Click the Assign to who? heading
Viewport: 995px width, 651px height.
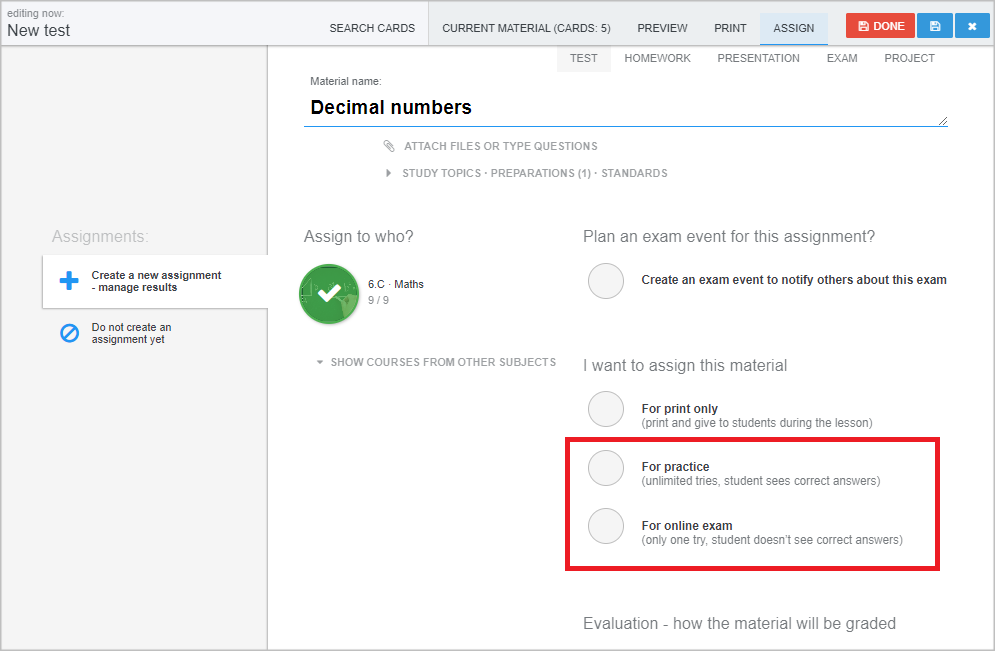coord(359,237)
